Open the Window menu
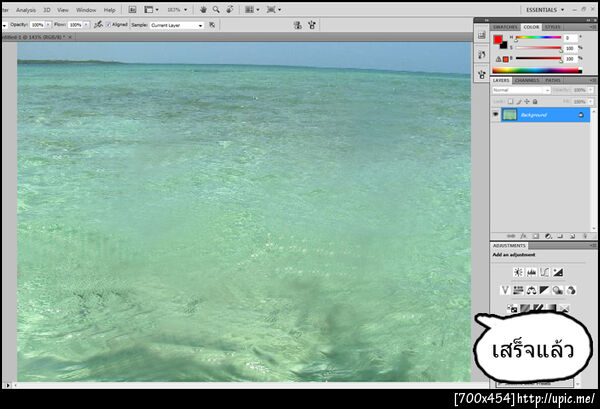The height and width of the screenshot is (409, 600). [x=86, y=10]
